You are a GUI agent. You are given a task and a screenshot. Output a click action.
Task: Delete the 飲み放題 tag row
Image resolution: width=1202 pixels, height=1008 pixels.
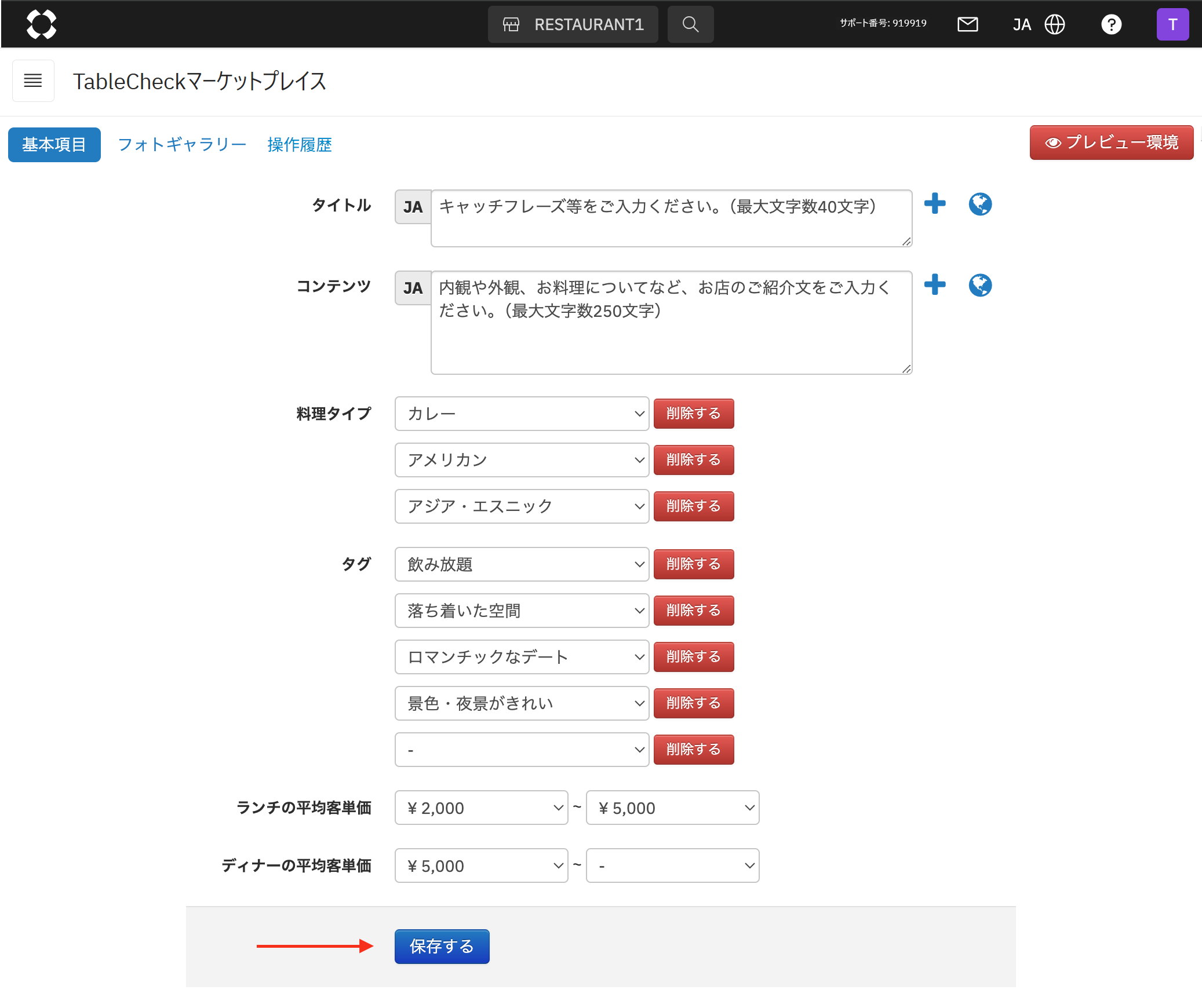pos(694,564)
